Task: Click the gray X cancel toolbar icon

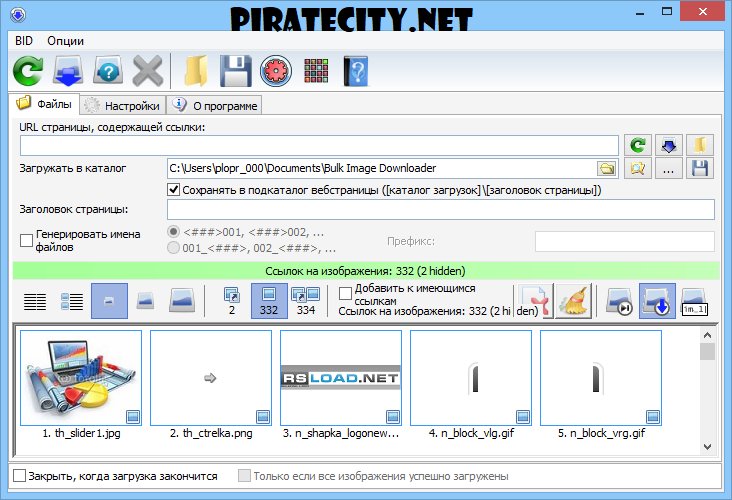Action: (x=148, y=71)
